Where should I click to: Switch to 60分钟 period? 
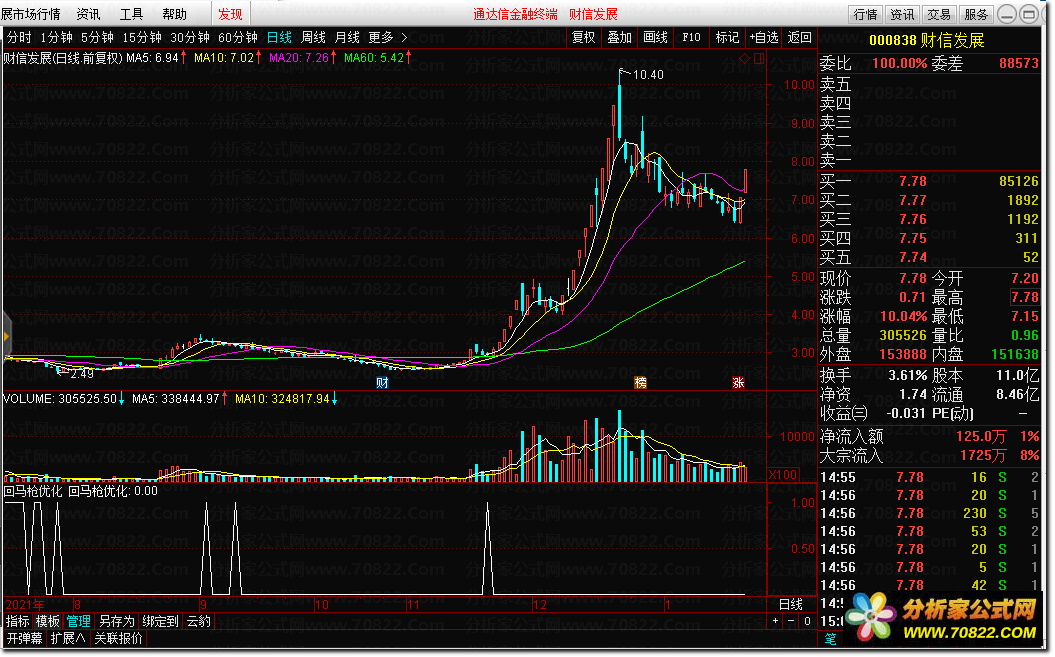pyautogui.click(x=238, y=38)
